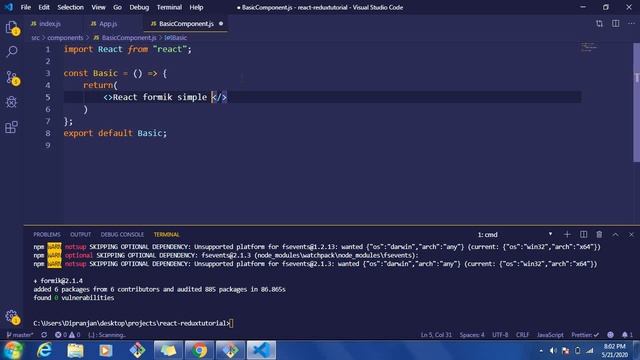Switch to the DEBUG CONSOLE panel tab
This screenshot has height=360, width=640.
[x=122, y=235]
